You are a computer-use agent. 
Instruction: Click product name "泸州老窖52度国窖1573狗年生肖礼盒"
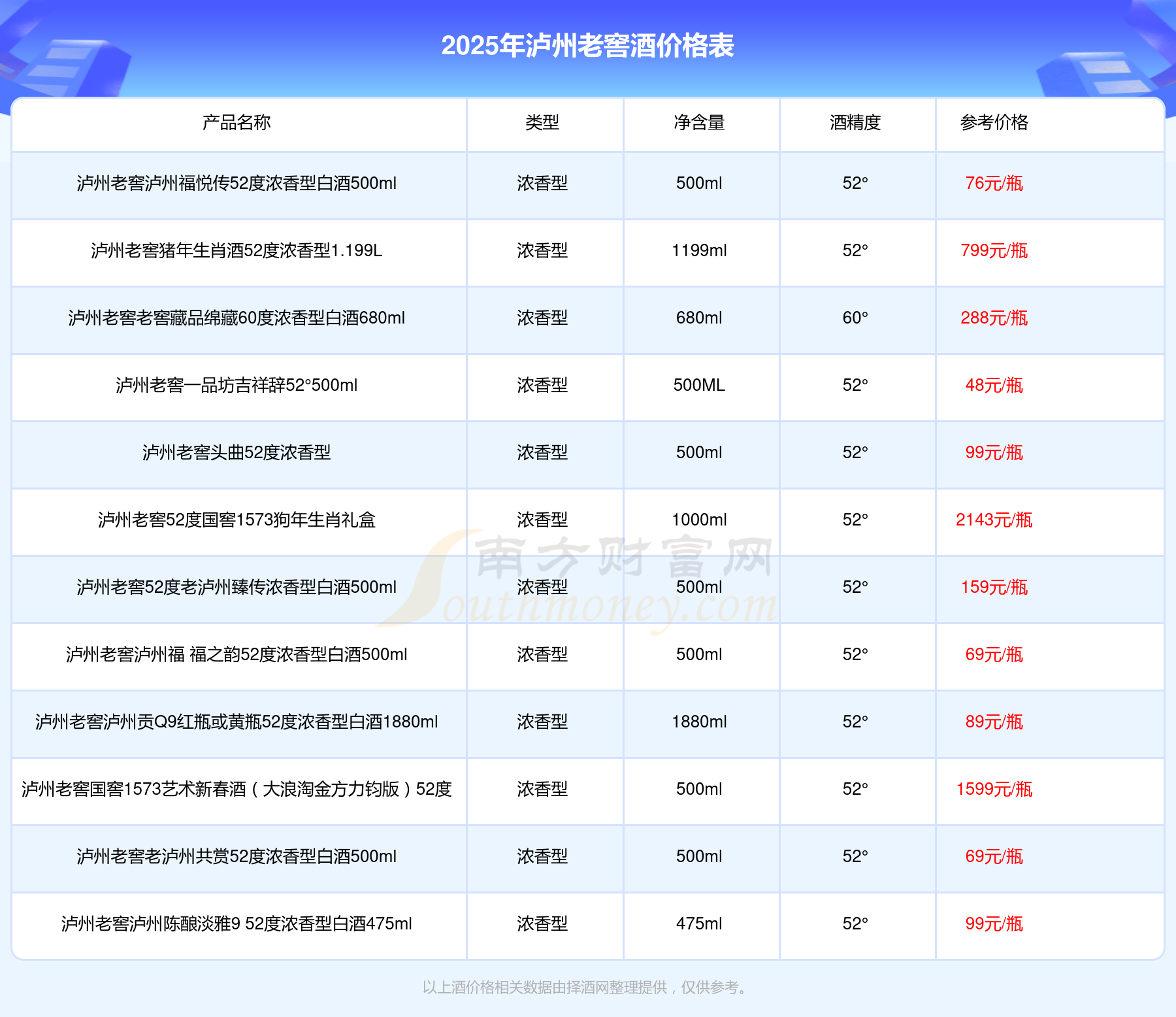pyautogui.click(x=237, y=520)
